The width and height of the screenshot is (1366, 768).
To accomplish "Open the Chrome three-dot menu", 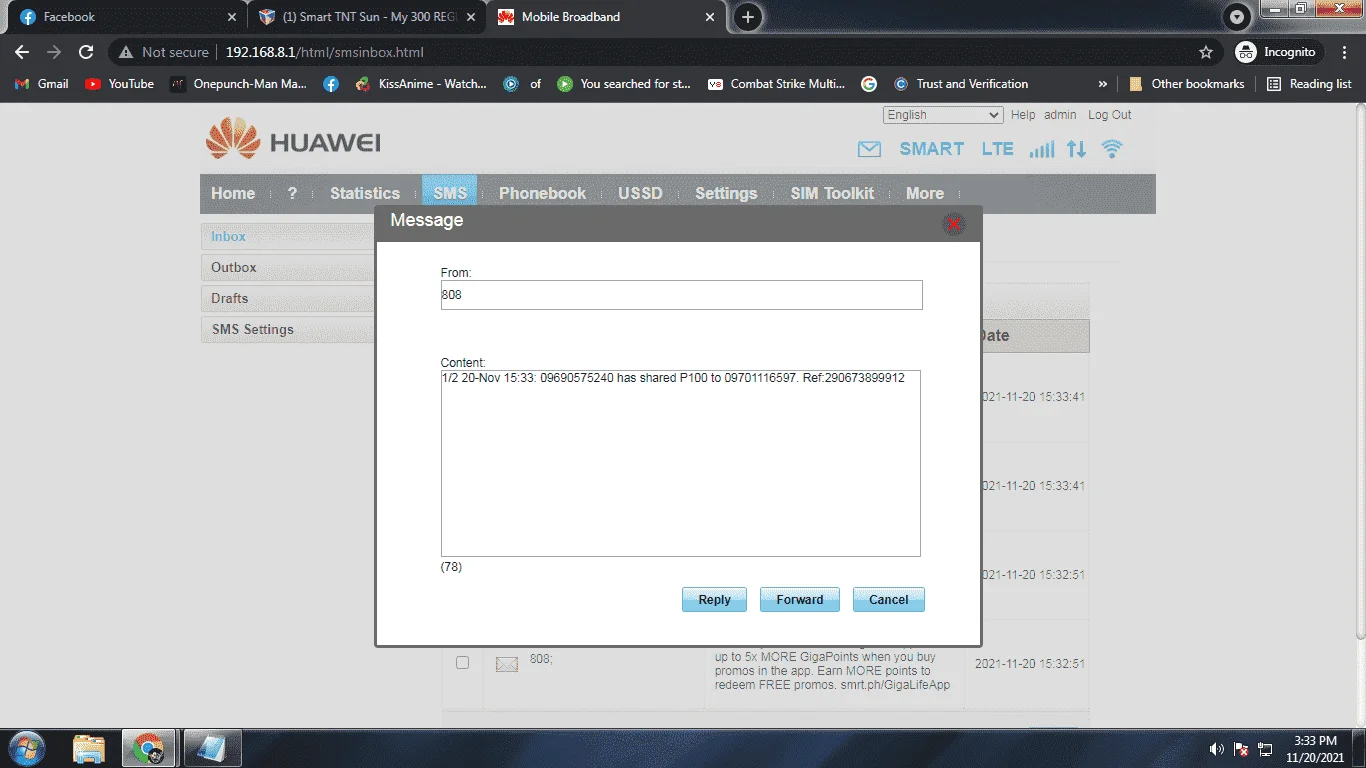I will [1345, 52].
